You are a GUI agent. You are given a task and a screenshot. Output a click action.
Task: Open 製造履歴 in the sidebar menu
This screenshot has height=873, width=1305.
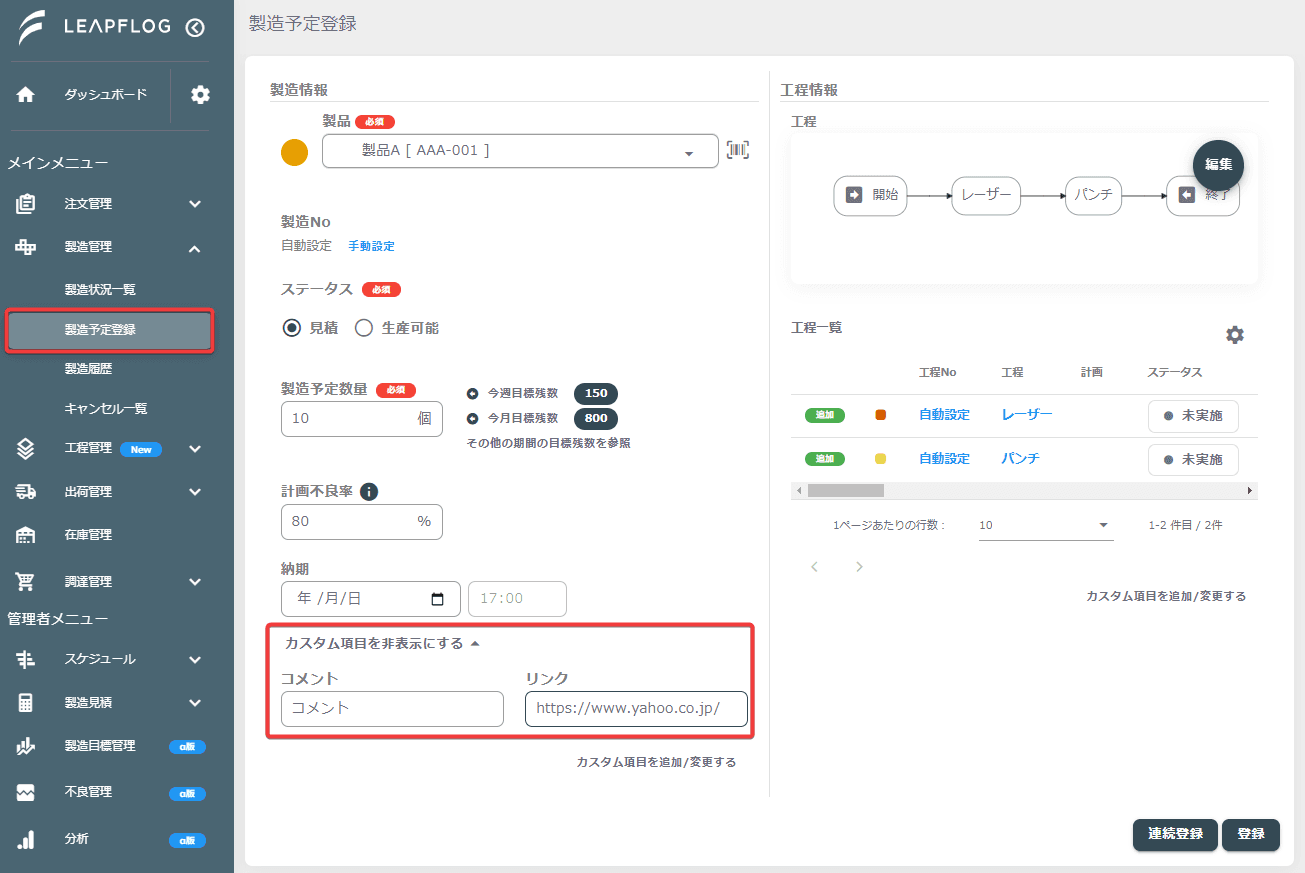pos(88,369)
